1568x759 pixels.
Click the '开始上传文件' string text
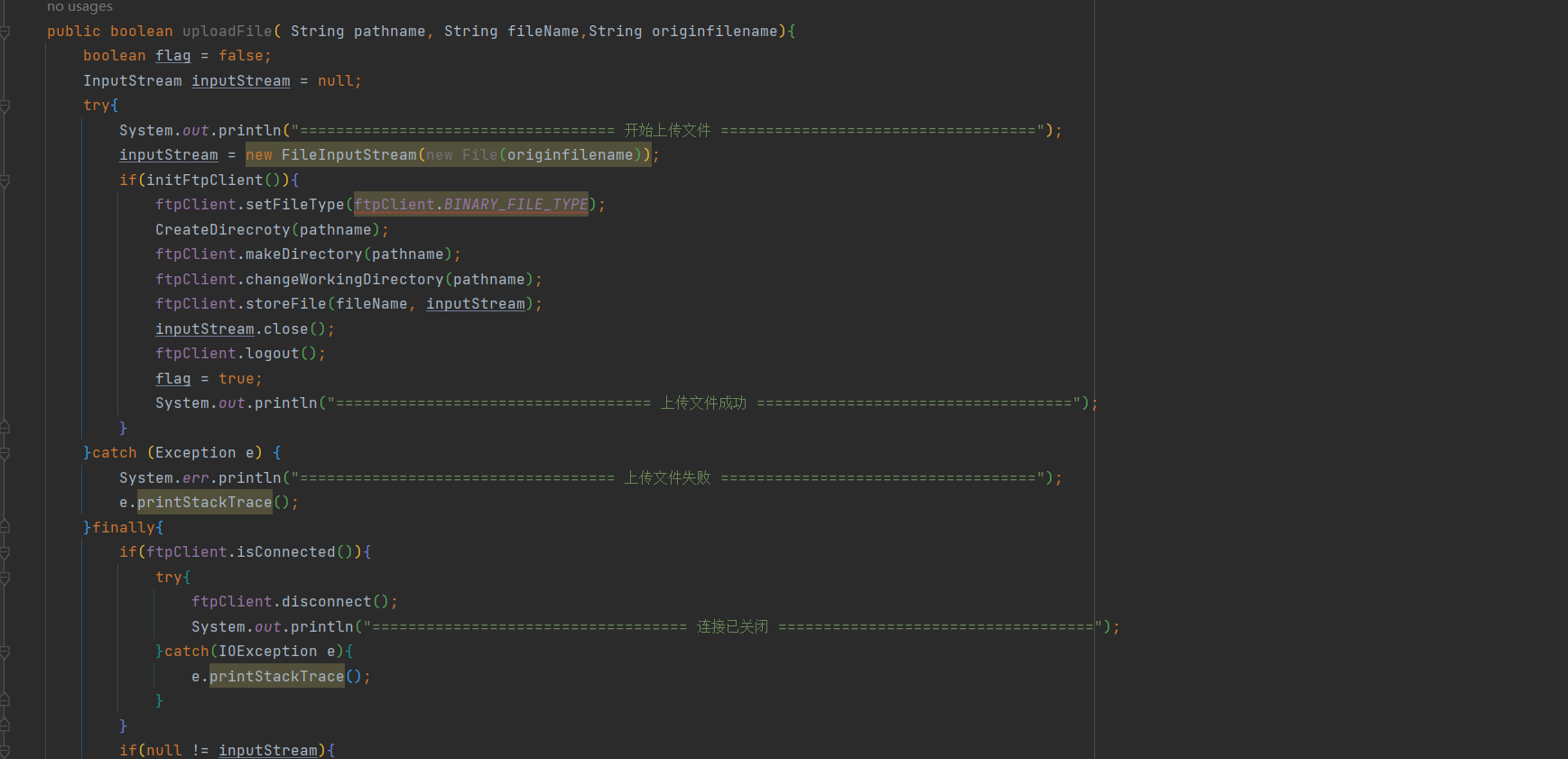[667, 131]
